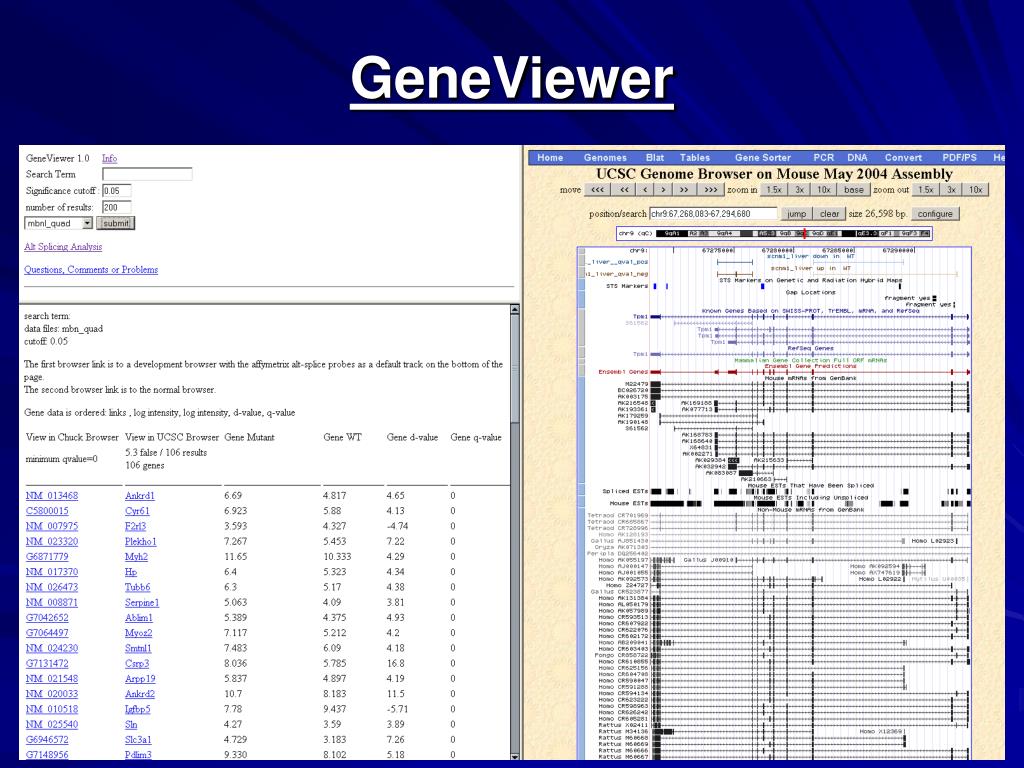Screen dimensions: 1024x768
Task: Zoom out 10x in genome browser
Action: pos(976,189)
